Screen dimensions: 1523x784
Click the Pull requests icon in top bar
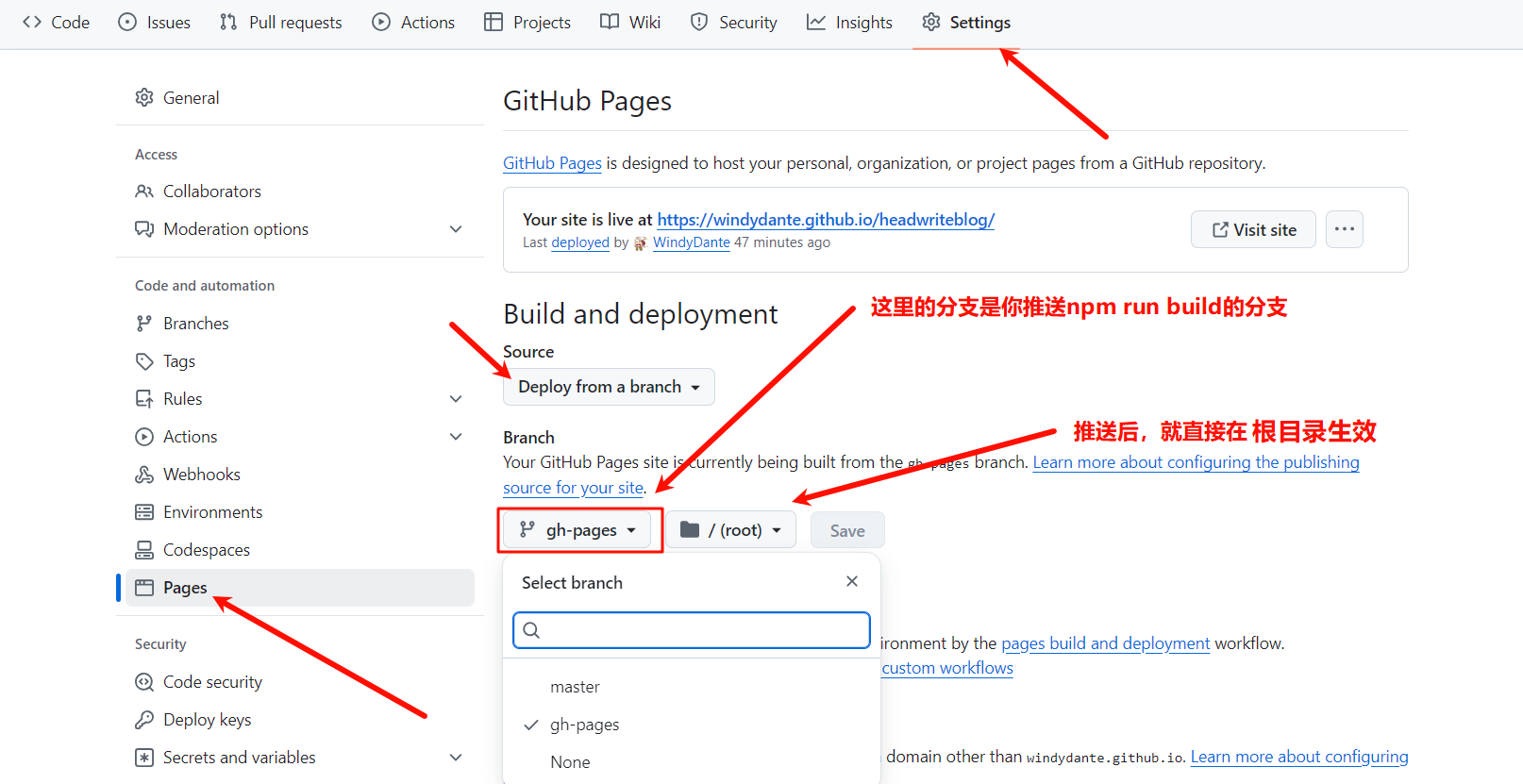tap(228, 22)
